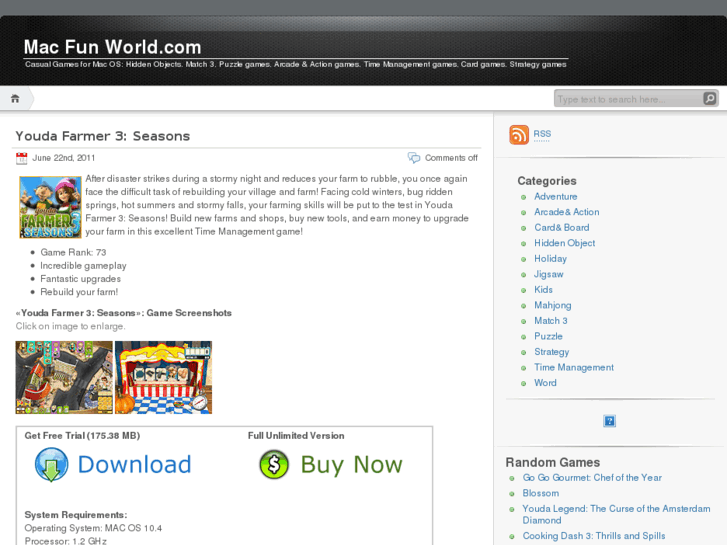Click the search magnifier icon

click(x=709, y=98)
